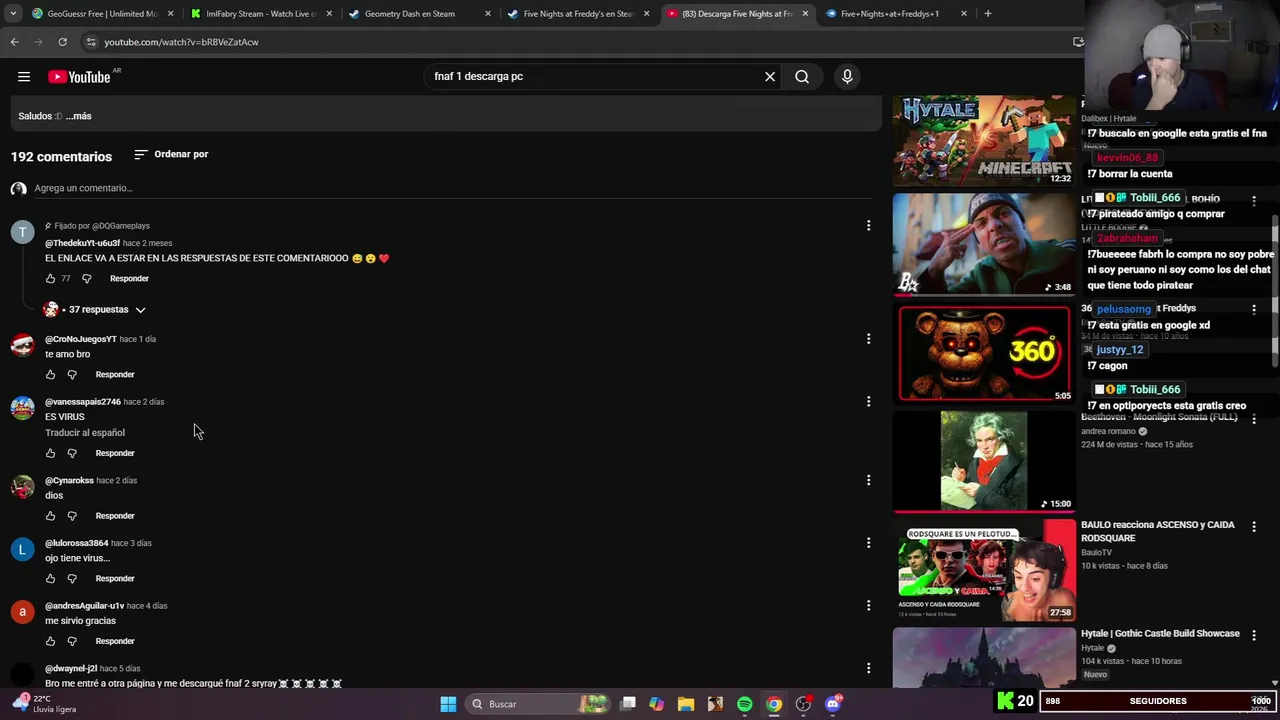
Task: Click 'Traducir al español' link
Action: point(85,433)
